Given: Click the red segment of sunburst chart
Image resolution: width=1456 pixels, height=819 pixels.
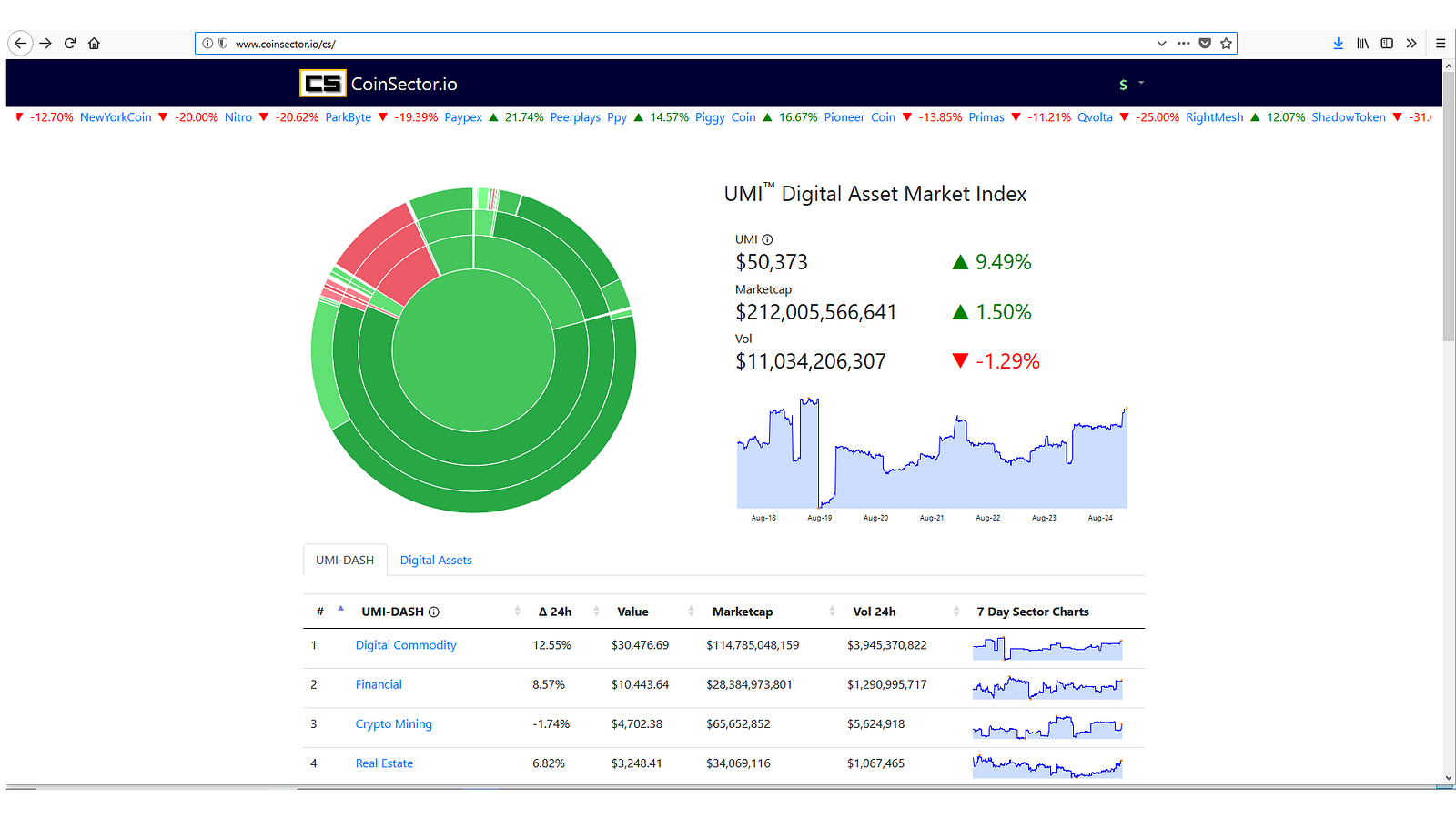Looking at the screenshot, I should (389, 255).
